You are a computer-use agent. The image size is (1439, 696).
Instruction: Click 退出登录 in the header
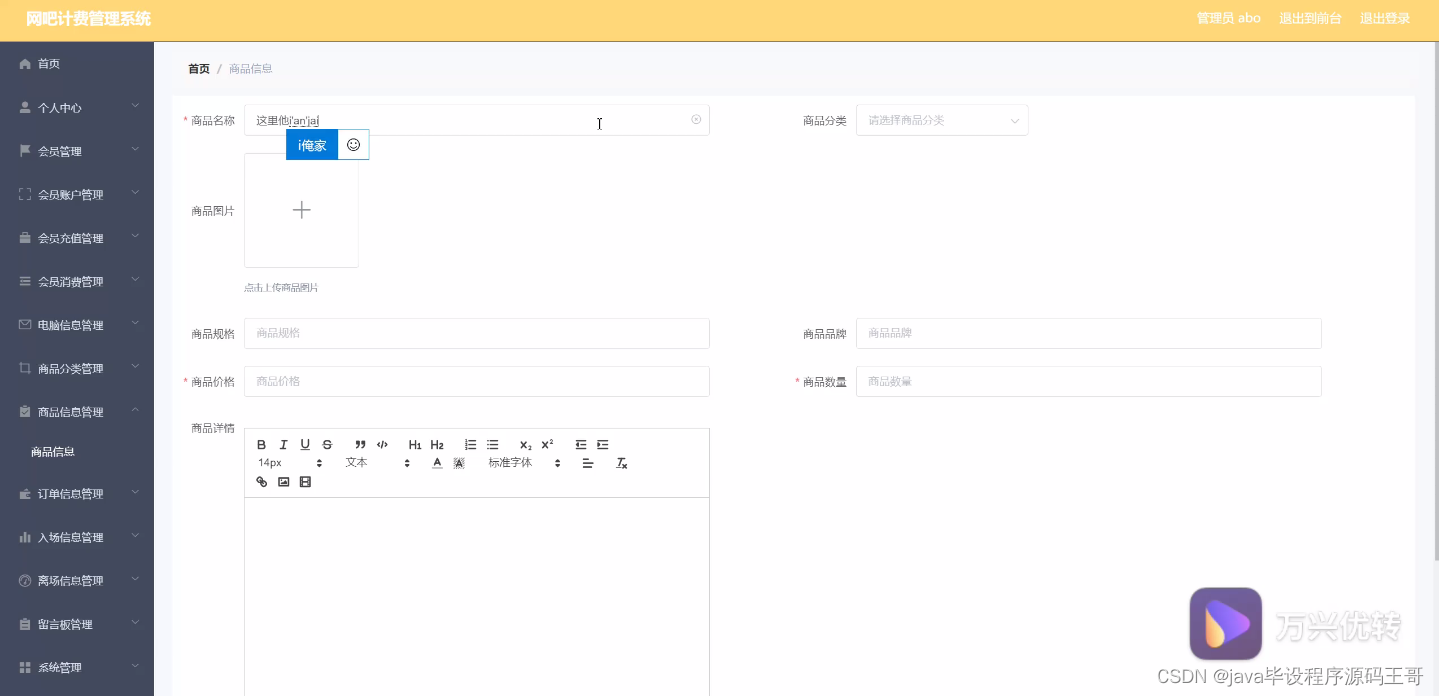[x=1385, y=18]
